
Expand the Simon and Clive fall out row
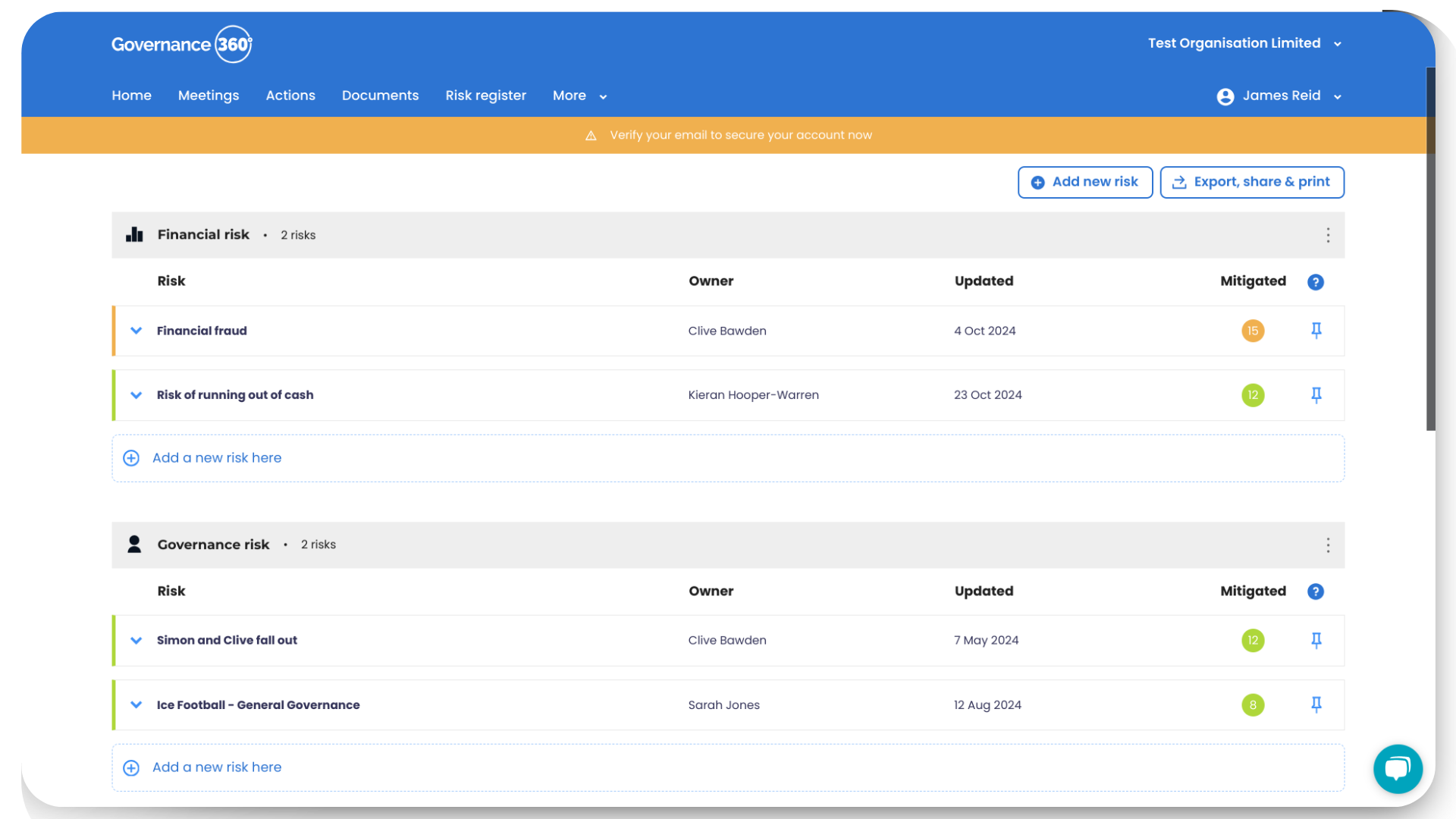137,640
